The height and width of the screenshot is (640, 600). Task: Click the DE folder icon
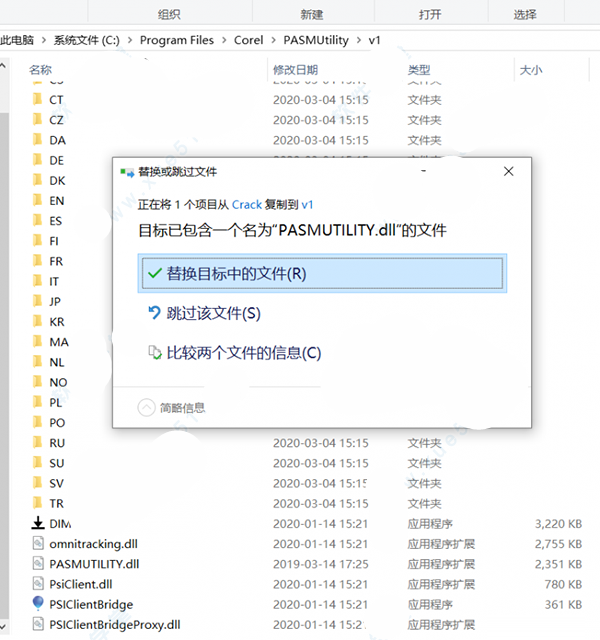pyautogui.click(x=37, y=160)
